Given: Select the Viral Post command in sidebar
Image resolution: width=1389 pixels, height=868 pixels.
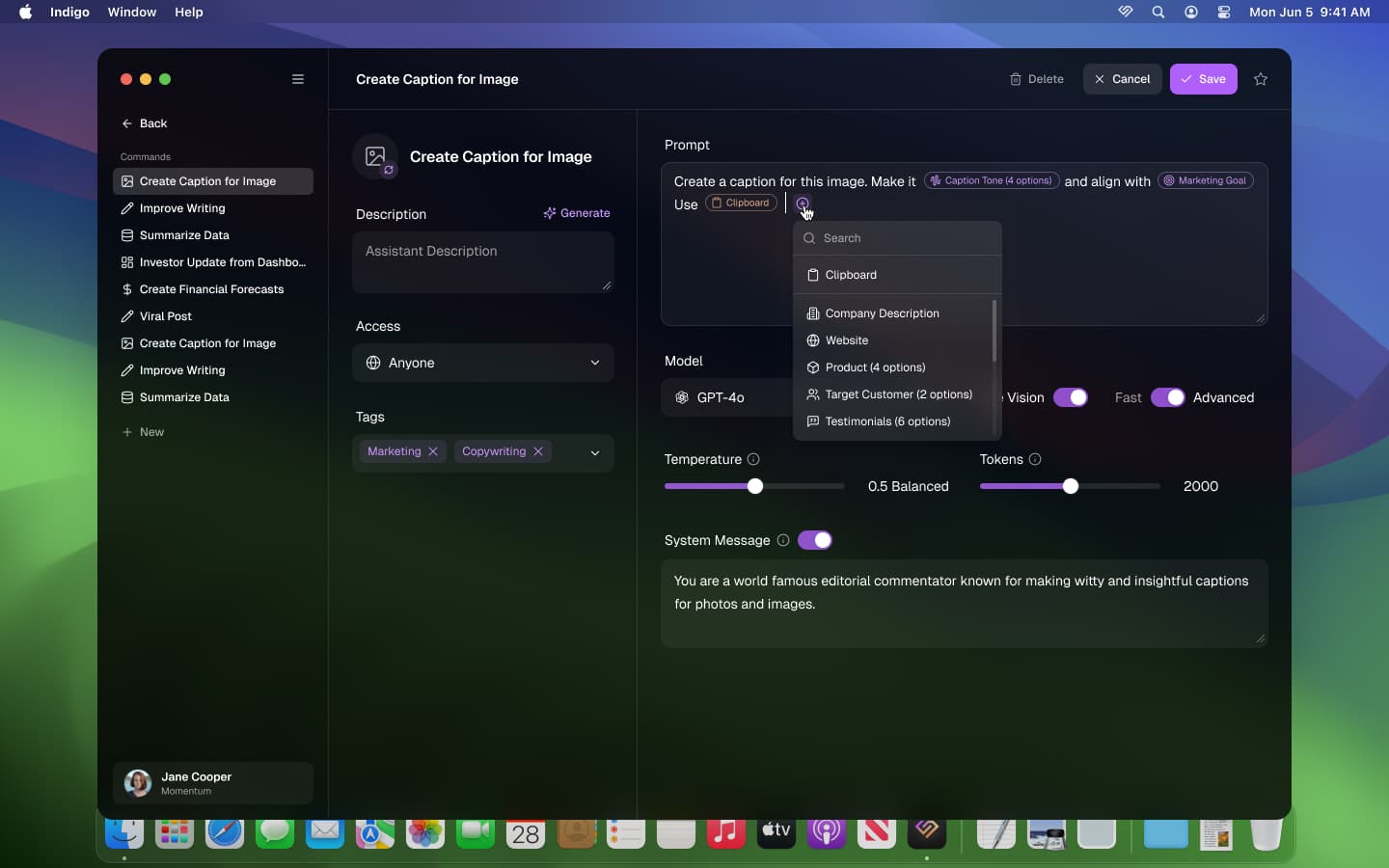Looking at the screenshot, I should (x=163, y=316).
